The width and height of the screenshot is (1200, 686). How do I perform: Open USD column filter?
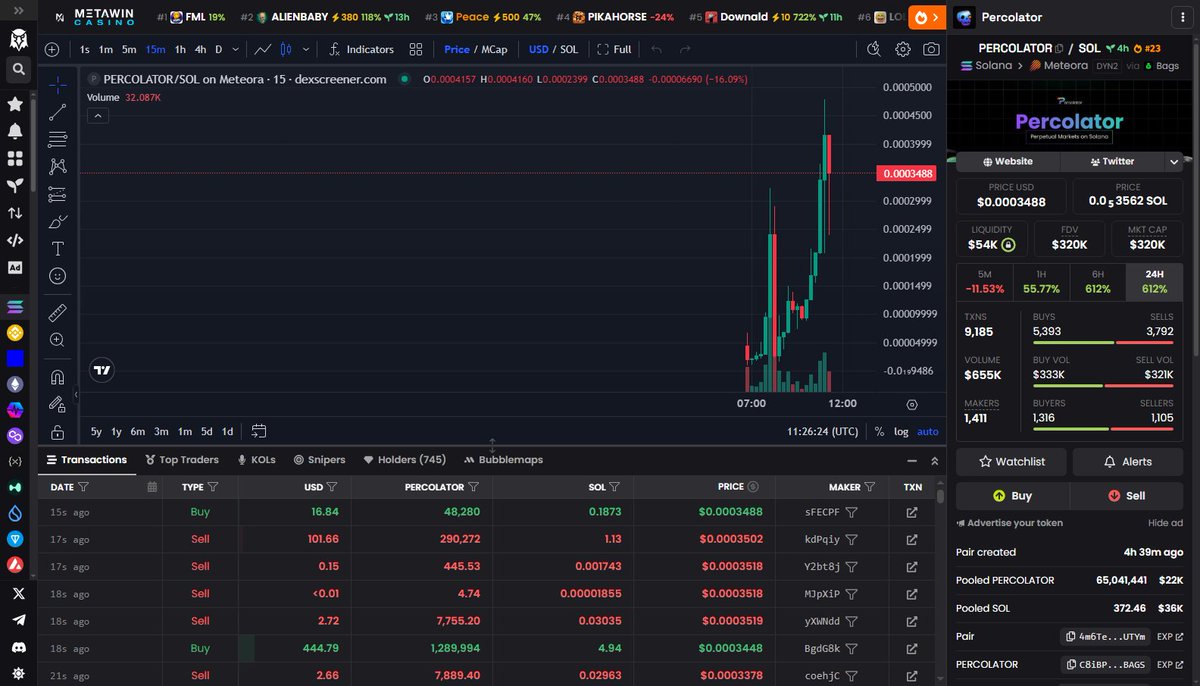(x=331, y=487)
